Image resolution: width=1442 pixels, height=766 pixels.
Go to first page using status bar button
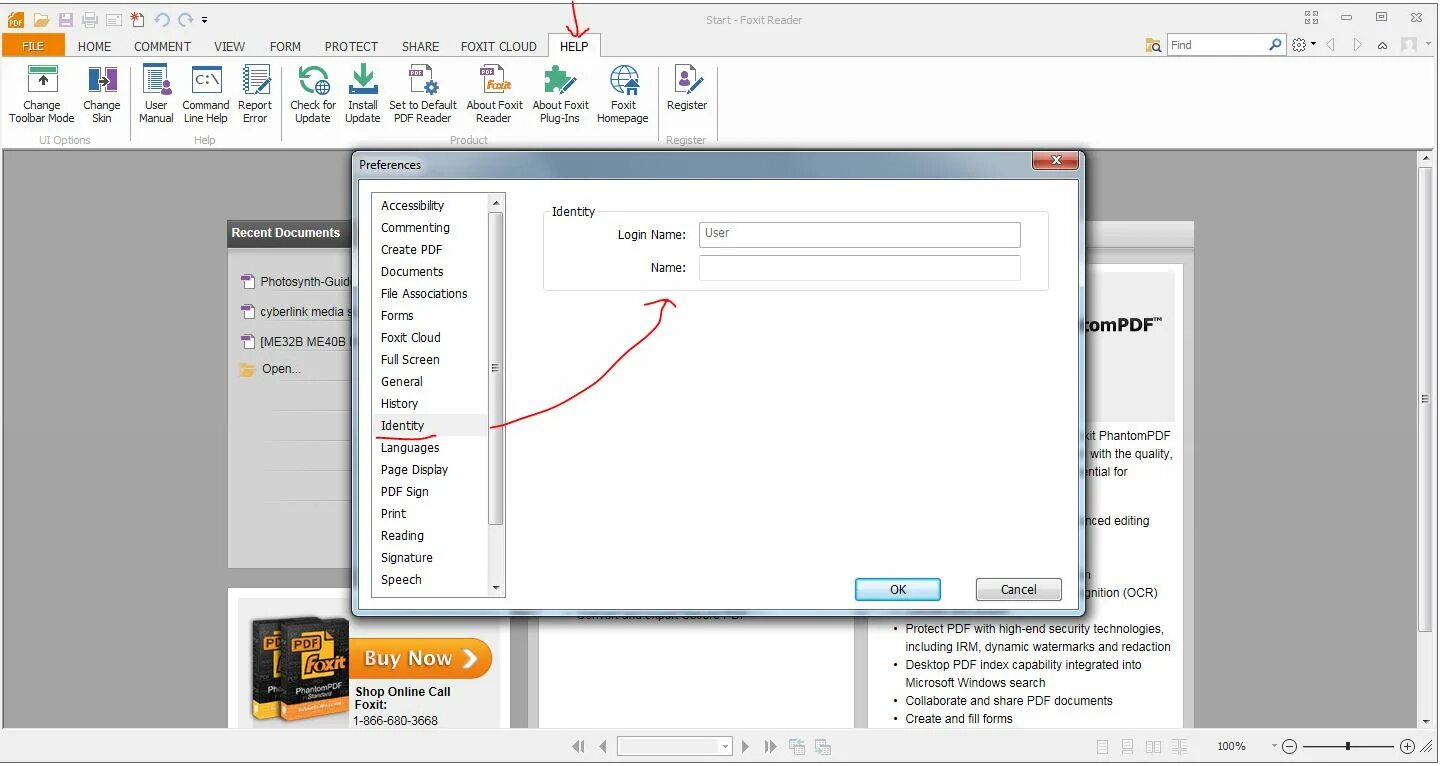coord(578,747)
